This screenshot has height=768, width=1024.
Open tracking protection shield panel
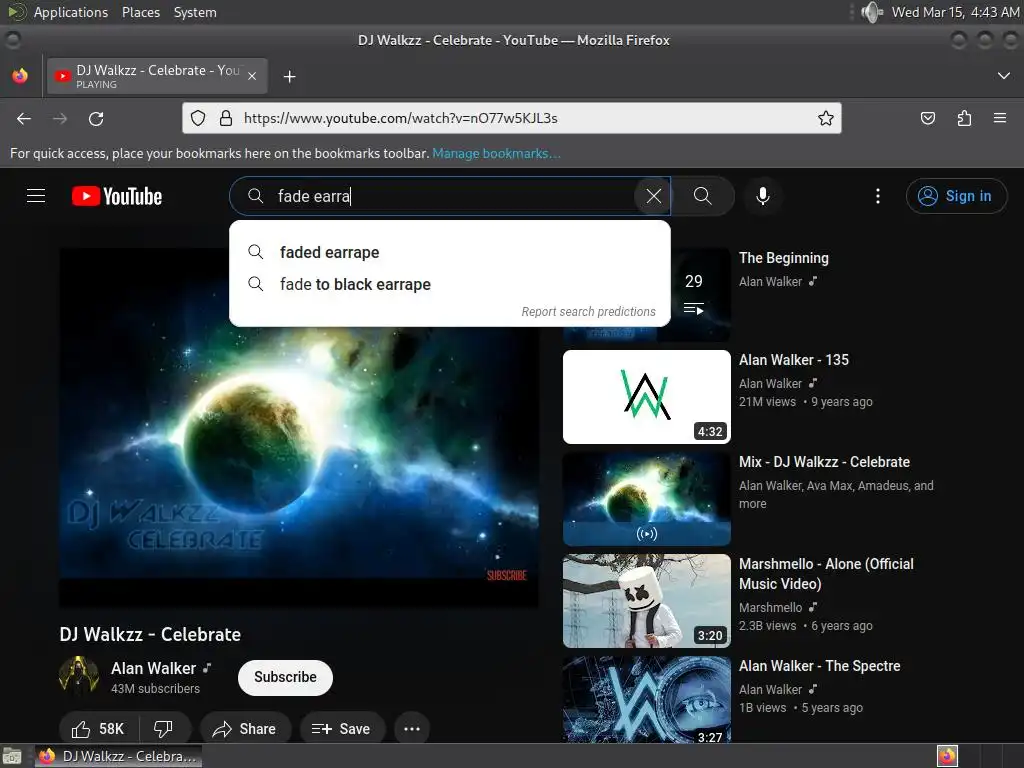click(198, 118)
